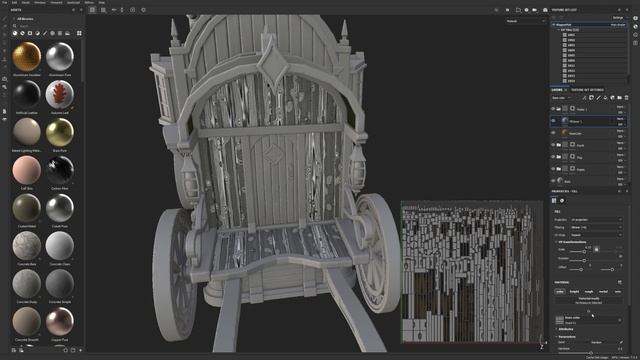Filter assets by smart masks square icon
Image resolution: width=640 pixels, height=360 pixels.
[30, 33]
